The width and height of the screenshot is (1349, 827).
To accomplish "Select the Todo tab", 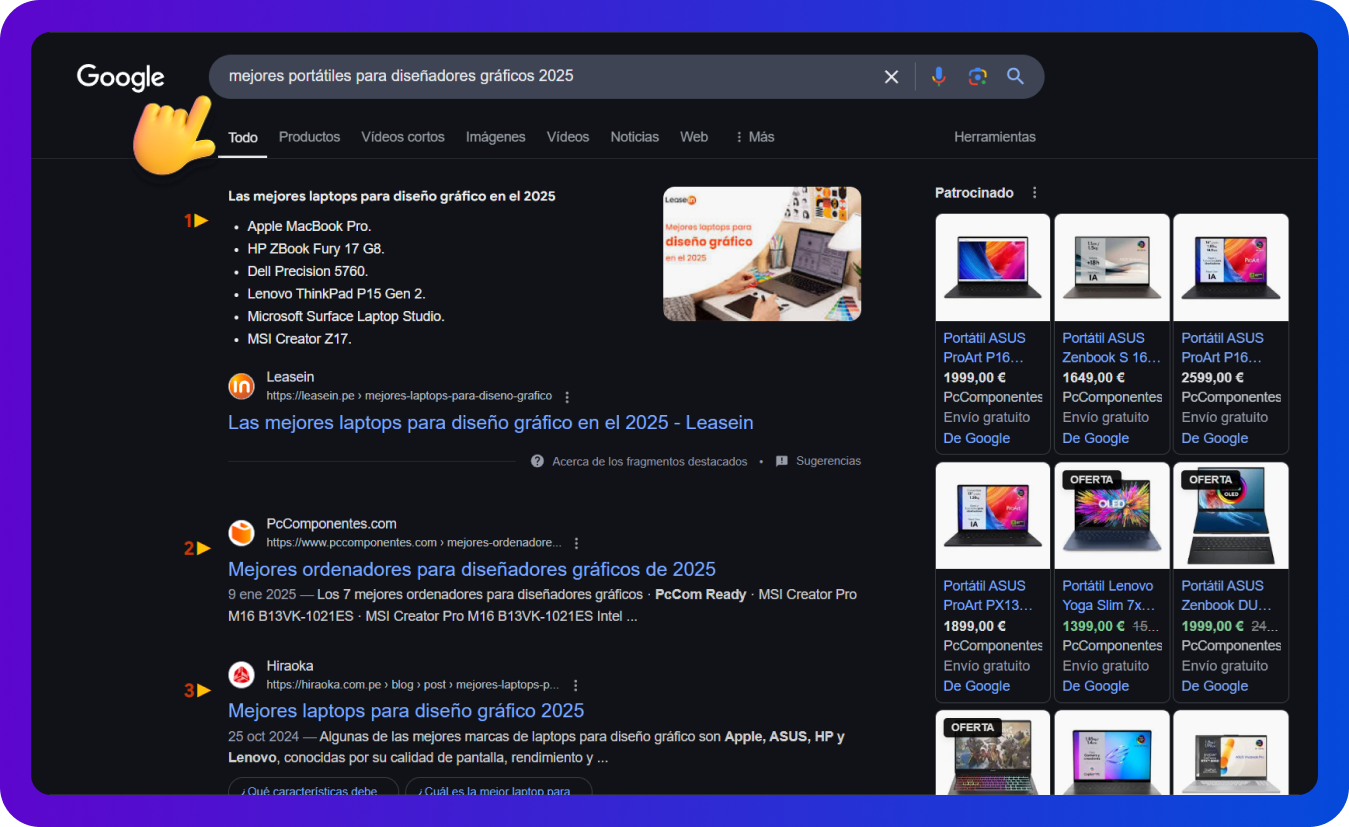I will click(x=243, y=137).
